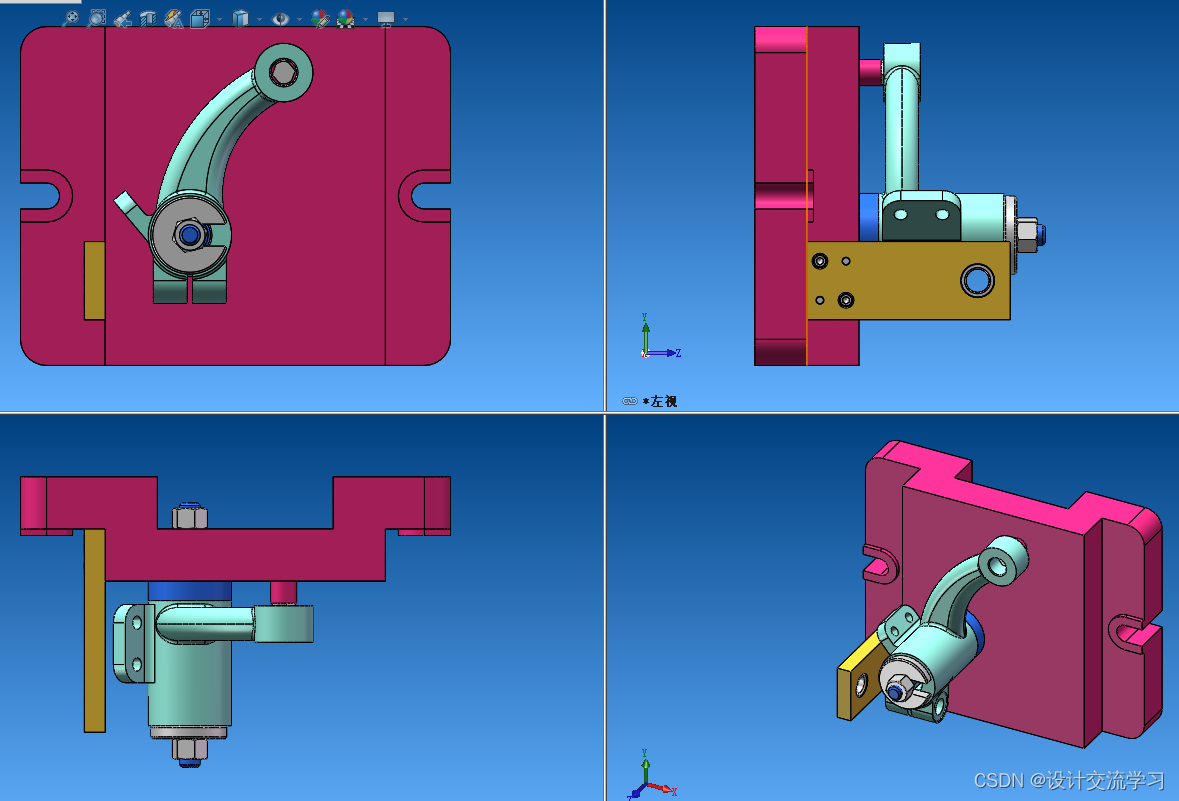Expand the View Settings dropdown arrow
This screenshot has width=1179, height=801.
[x=405, y=20]
